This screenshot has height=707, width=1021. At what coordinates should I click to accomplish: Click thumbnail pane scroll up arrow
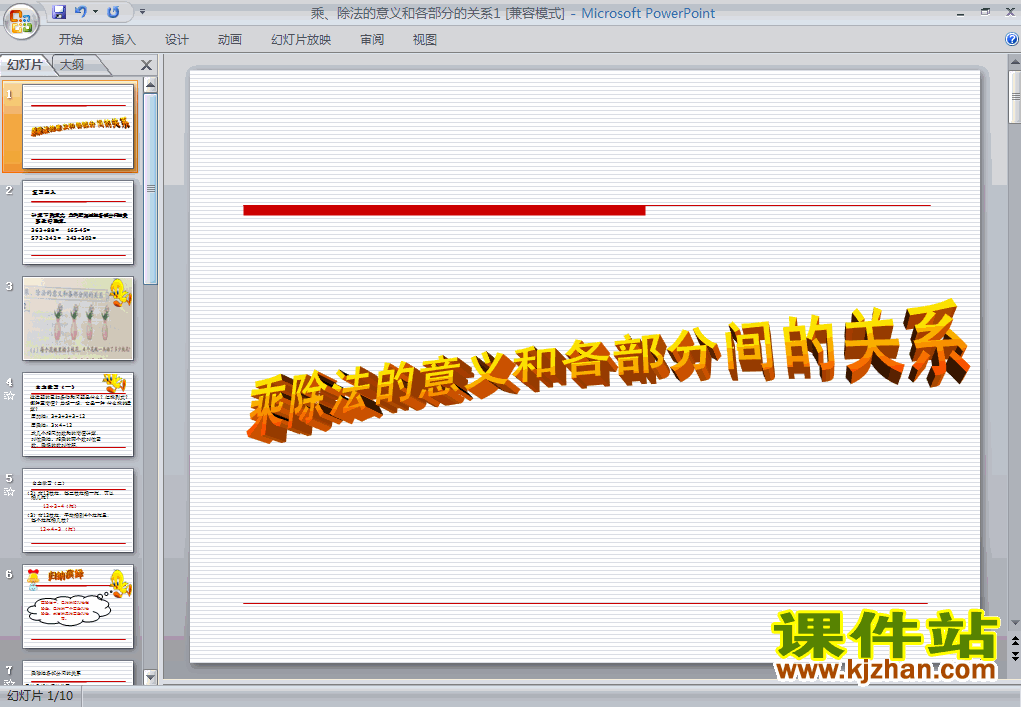tap(150, 85)
